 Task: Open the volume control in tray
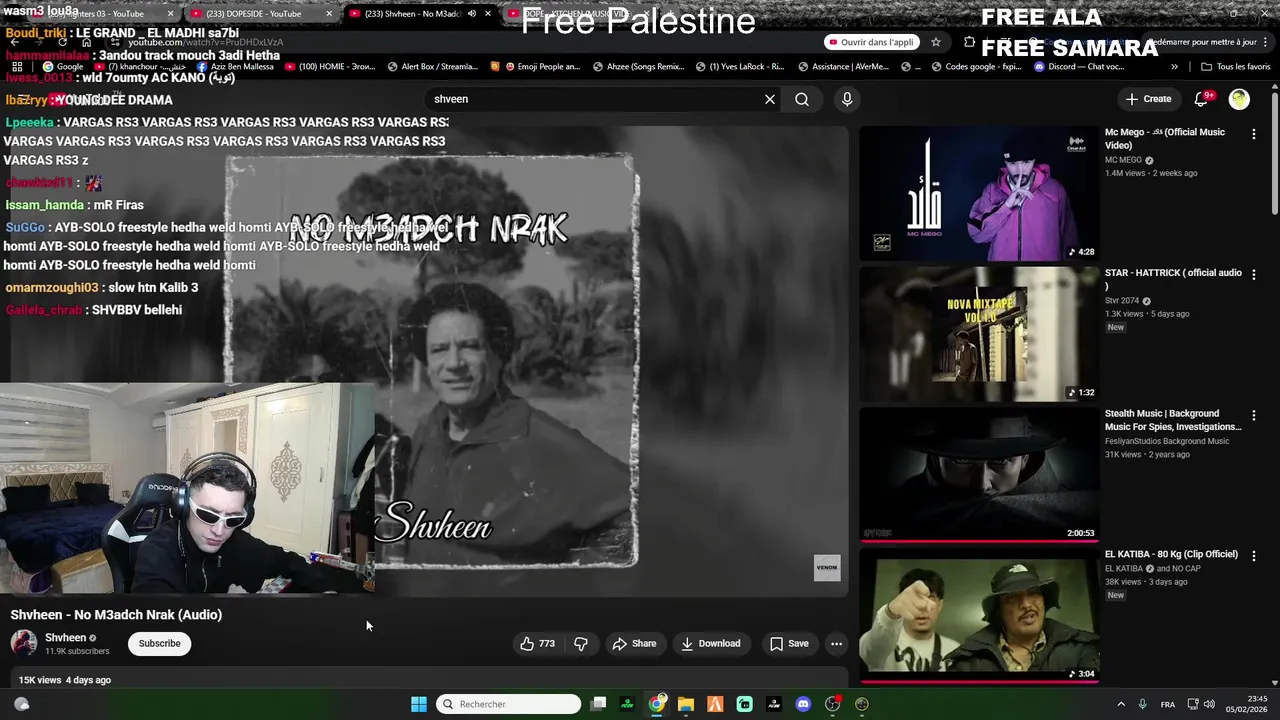pos(1209,704)
